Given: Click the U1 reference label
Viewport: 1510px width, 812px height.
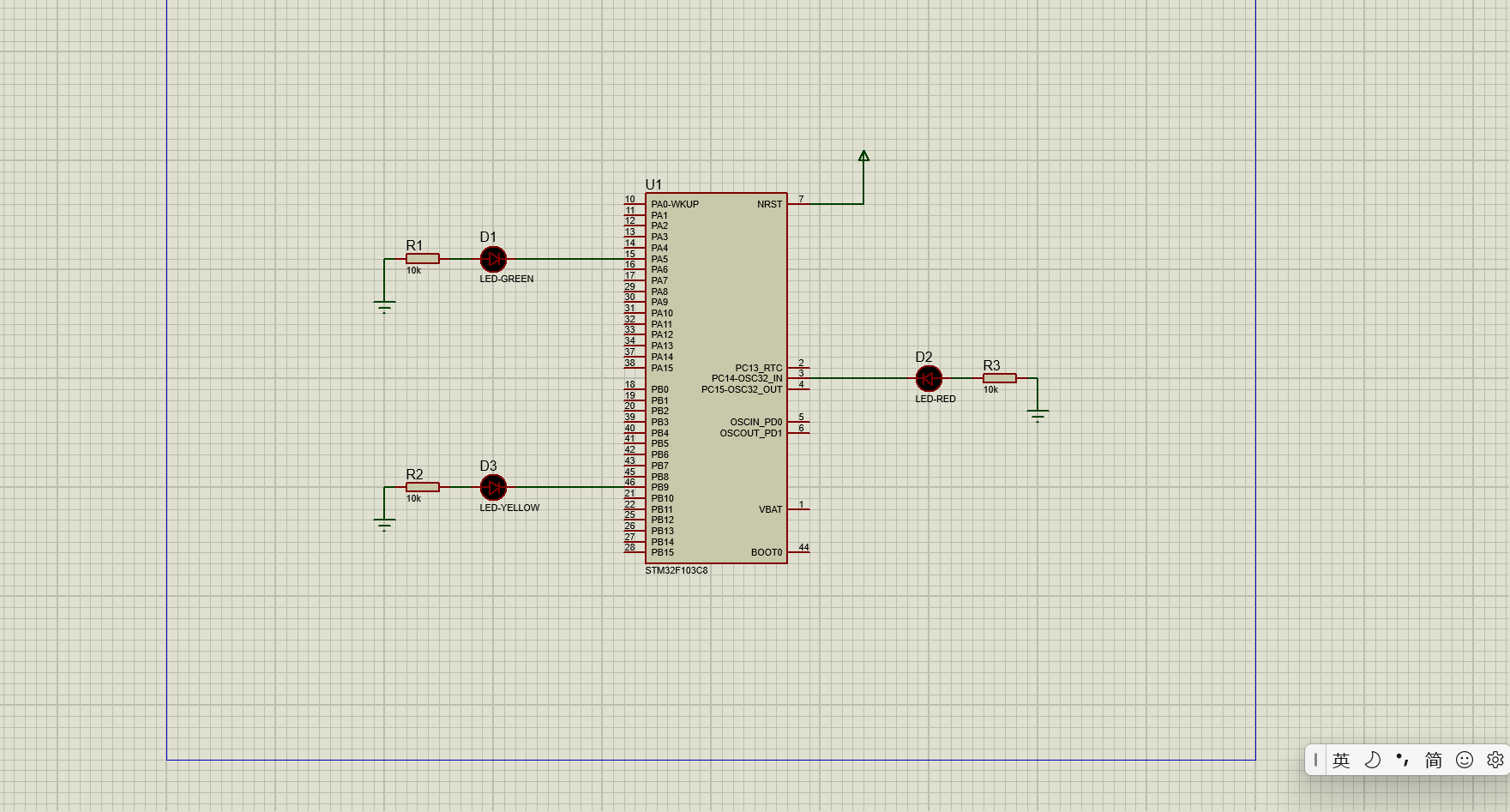Looking at the screenshot, I should pos(653,184).
